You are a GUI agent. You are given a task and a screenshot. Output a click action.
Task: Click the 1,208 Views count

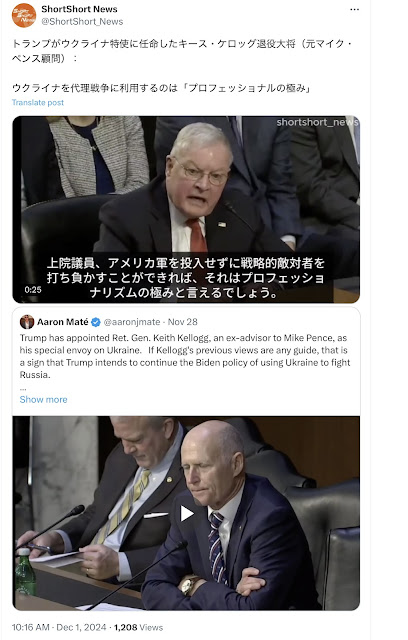tap(138, 627)
